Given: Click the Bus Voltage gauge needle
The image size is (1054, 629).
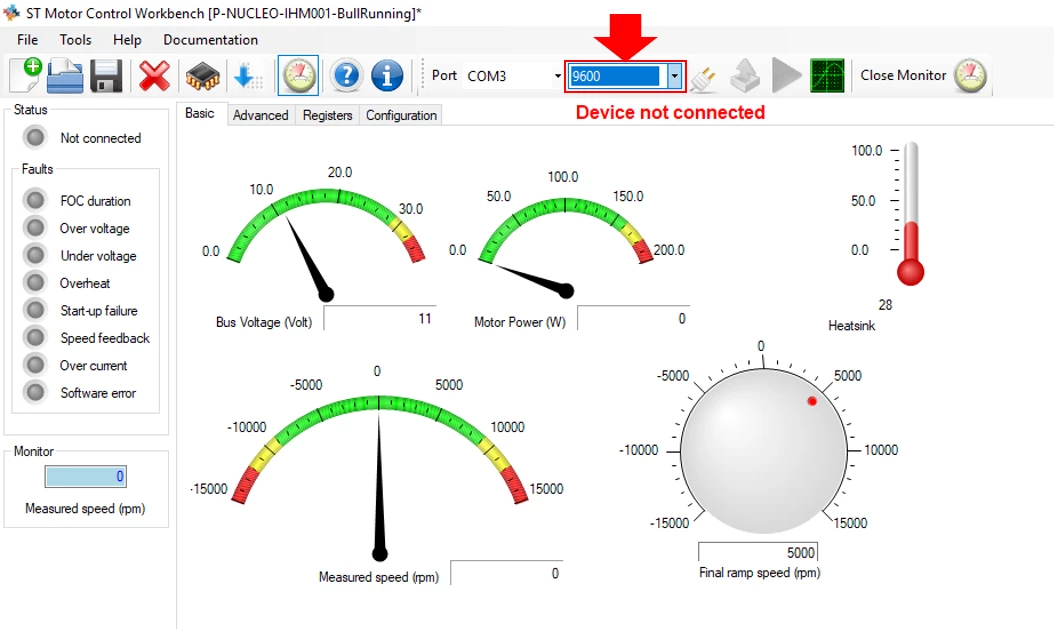Looking at the screenshot, I should pyautogui.click(x=308, y=257).
